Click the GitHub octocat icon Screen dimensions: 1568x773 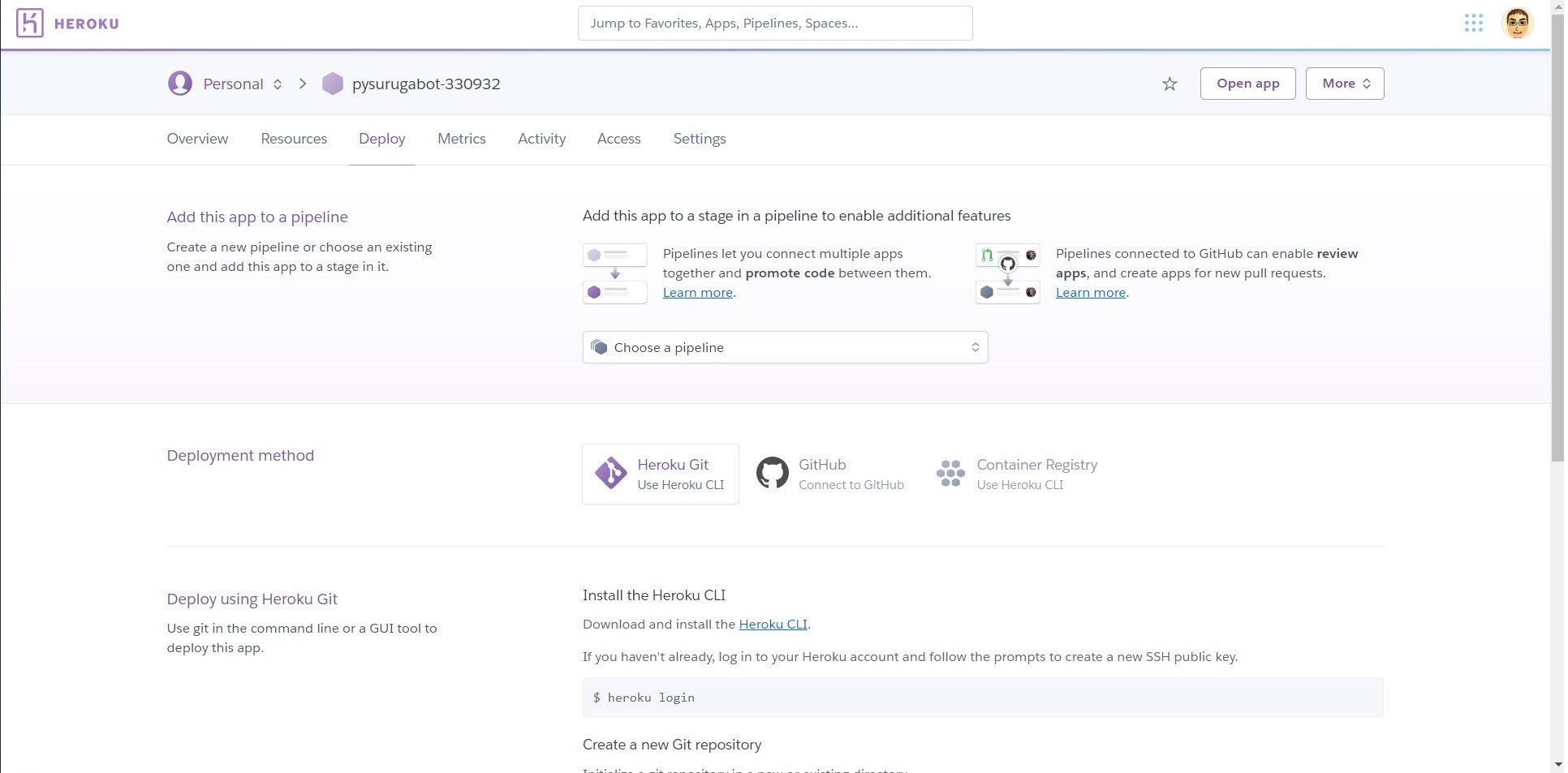(x=772, y=473)
